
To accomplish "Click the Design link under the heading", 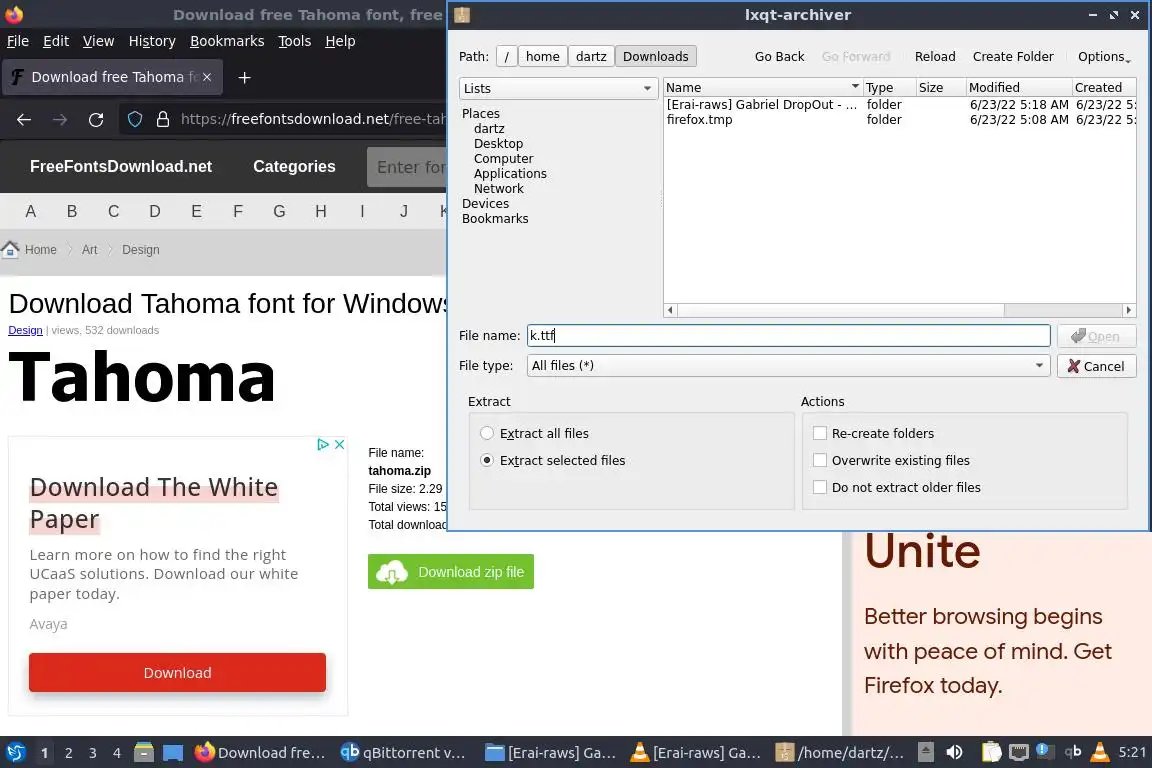I will click(25, 330).
